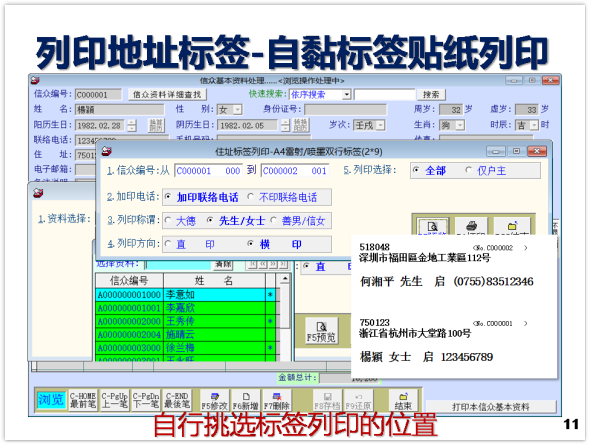Click the 姓名 field with 楊穎
Image resolution: width=590 pixels, height=445 pixels.
tap(120, 110)
